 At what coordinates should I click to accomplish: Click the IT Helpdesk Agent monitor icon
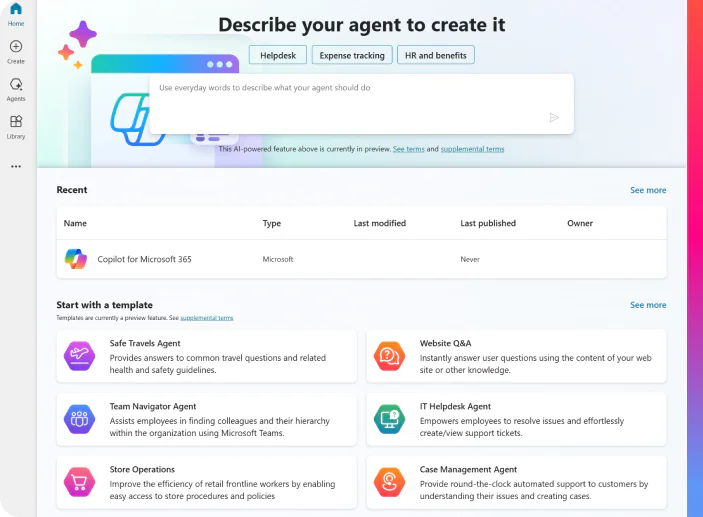(389, 419)
